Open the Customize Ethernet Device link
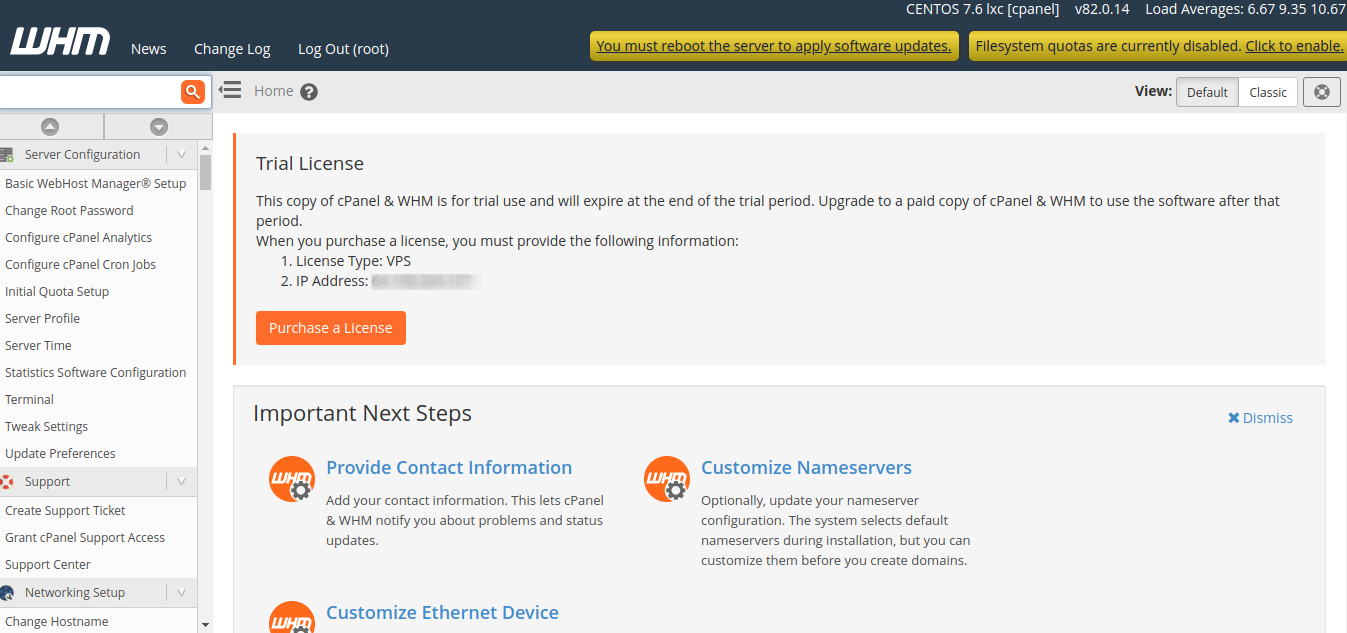The width and height of the screenshot is (1347, 633). [442, 613]
